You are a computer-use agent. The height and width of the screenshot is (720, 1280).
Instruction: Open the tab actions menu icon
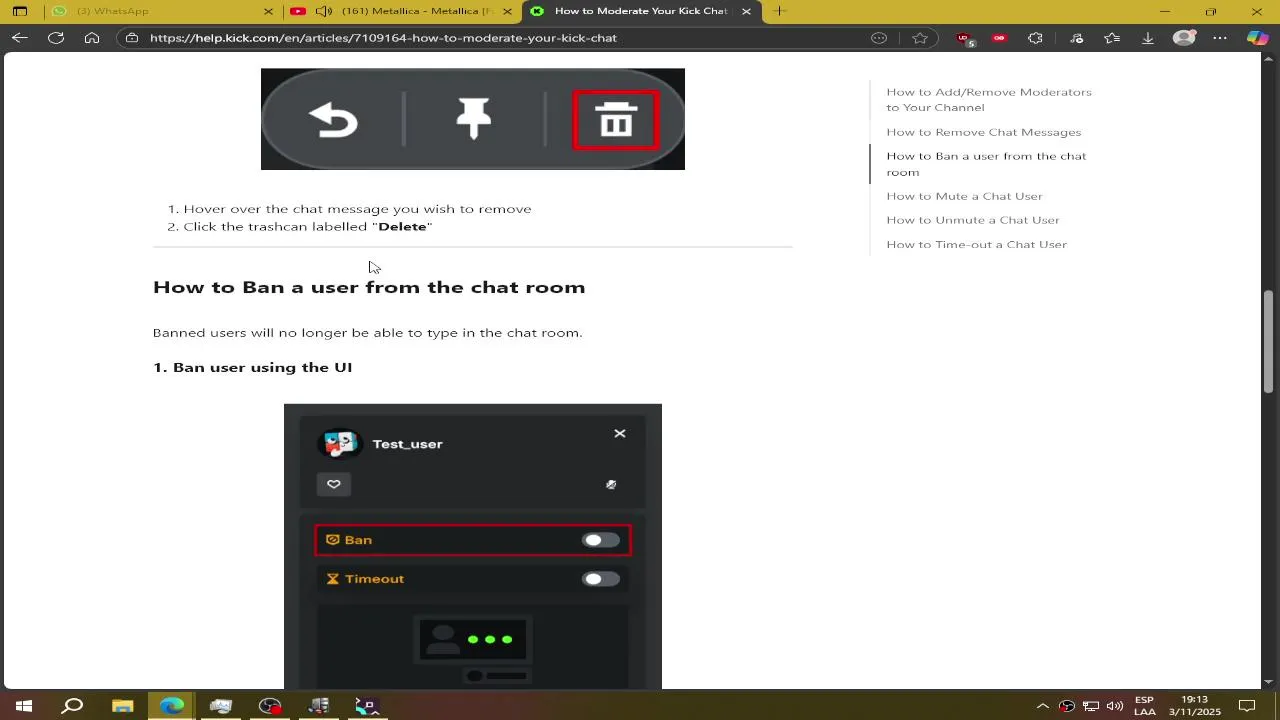point(20,11)
